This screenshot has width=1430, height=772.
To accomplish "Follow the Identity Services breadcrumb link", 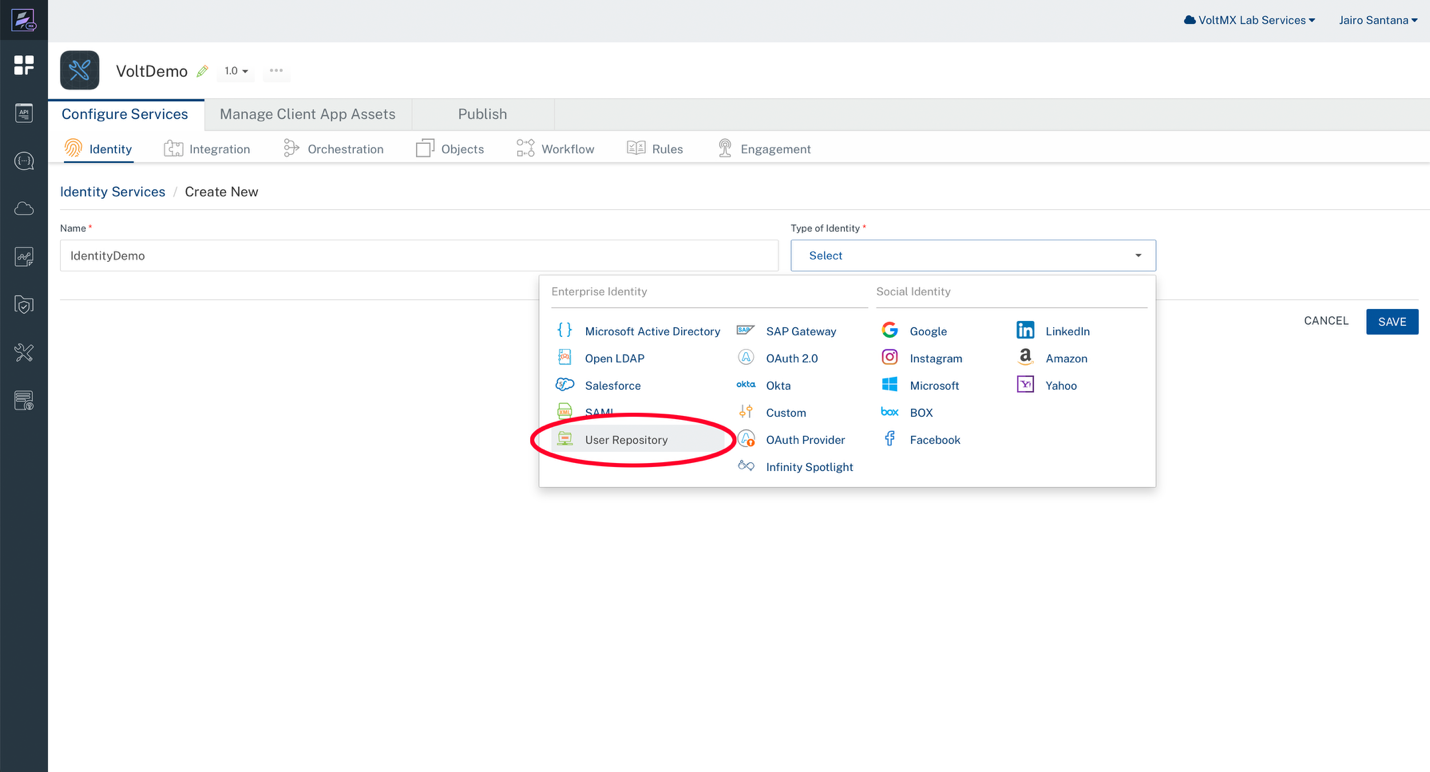I will (113, 192).
